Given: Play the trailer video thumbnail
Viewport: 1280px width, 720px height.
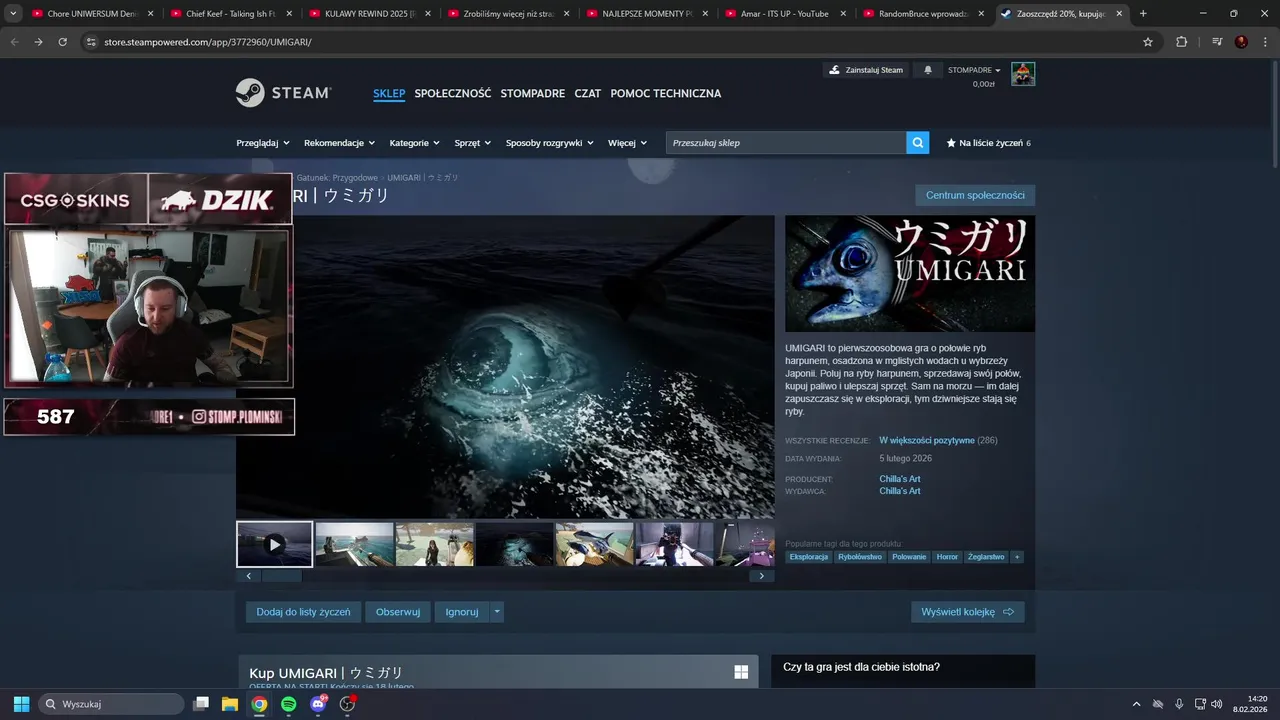Looking at the screenshot, I should (x=274, y=544).
